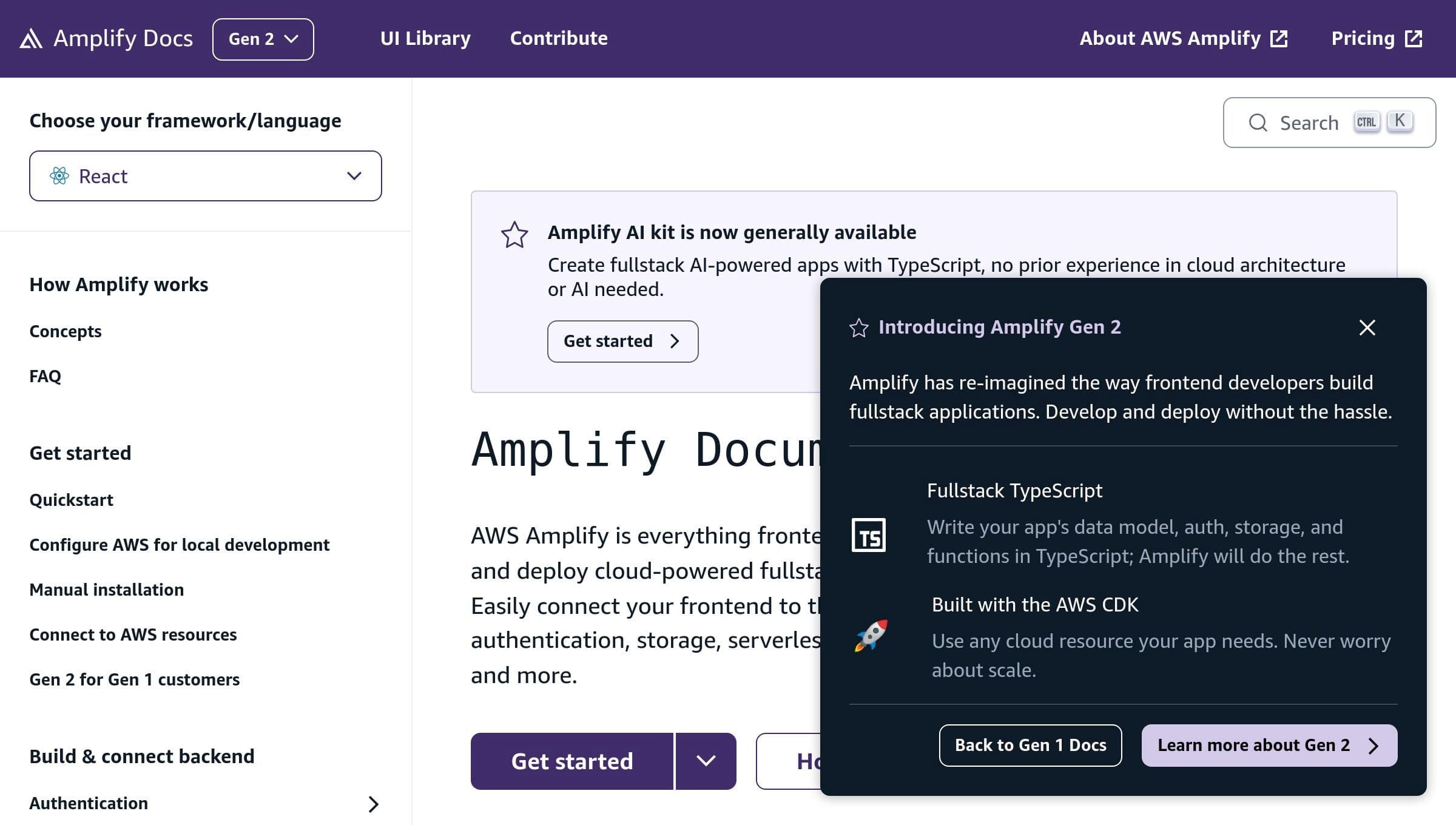This screenshot has height=825, width=1456.
Task: Click the search magnifier icon
Action: [1258, 123]
